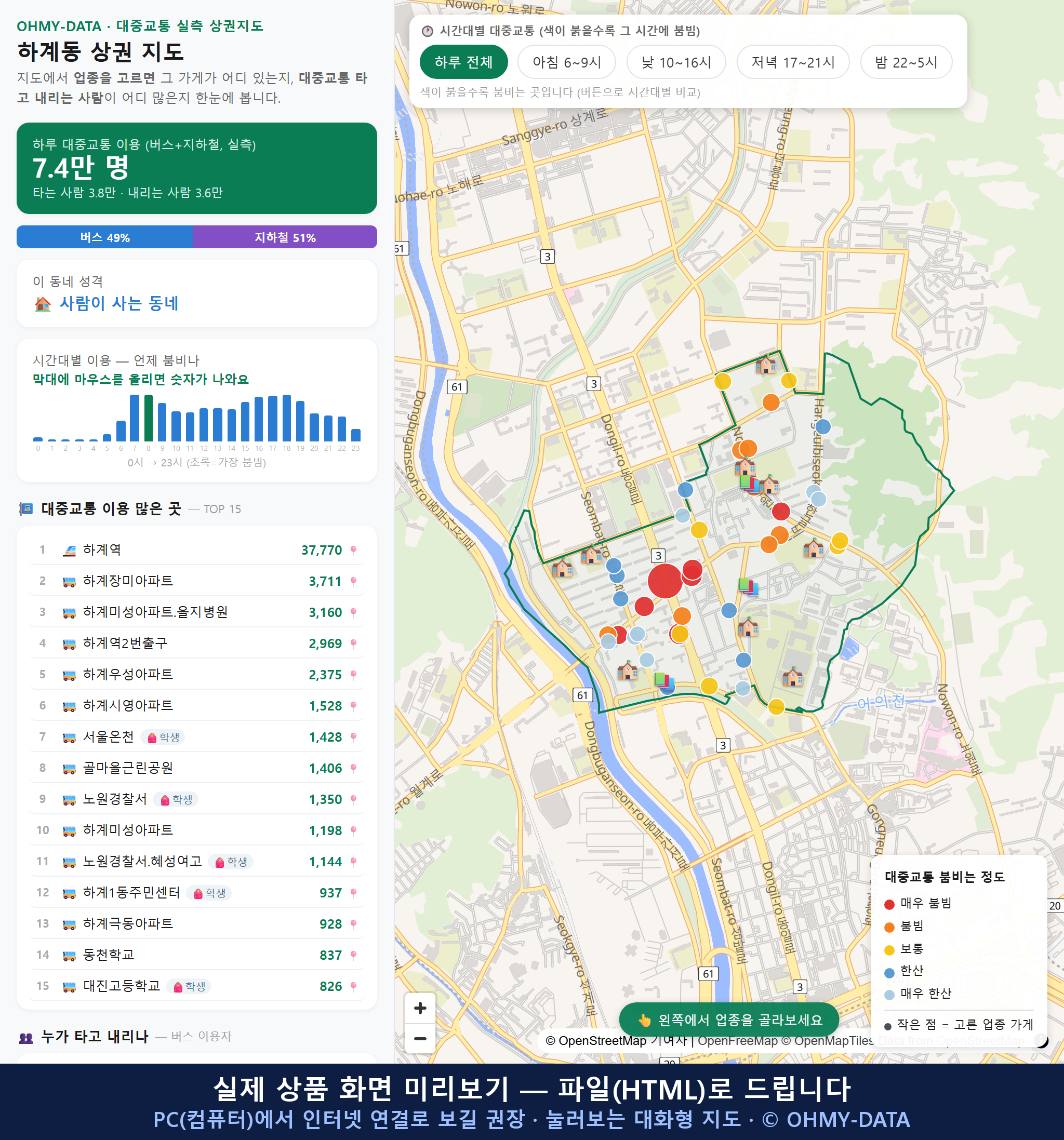Switch to 밤 22~5시 time filter
This screenshot has height=1140, width=1064.
coord(906,62)
